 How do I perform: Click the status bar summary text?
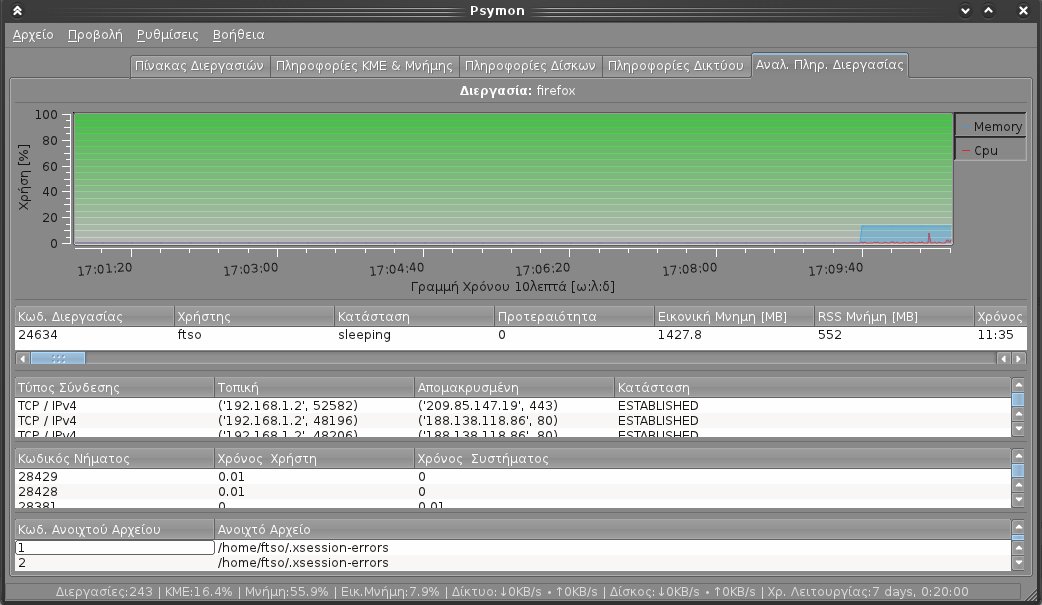[x=512, y=592]
